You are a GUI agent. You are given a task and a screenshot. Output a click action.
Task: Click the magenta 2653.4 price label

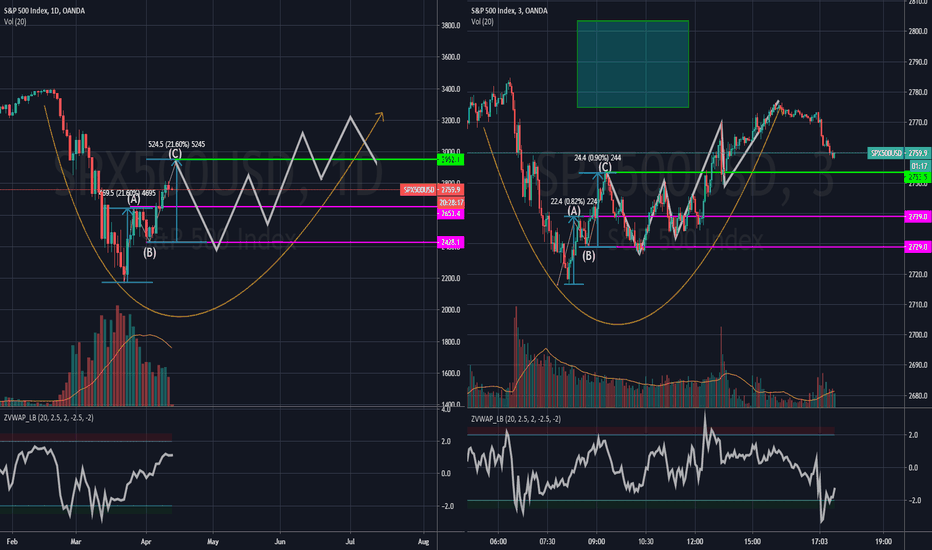pos(451,213)
